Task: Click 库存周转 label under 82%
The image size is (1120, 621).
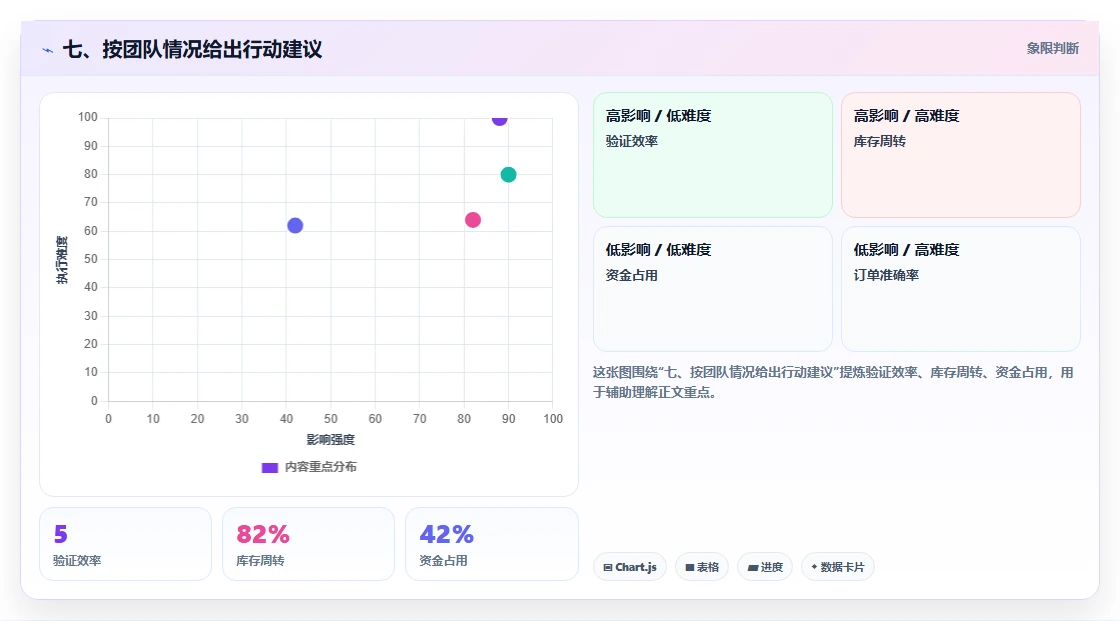Action: [x=260, y=561]
